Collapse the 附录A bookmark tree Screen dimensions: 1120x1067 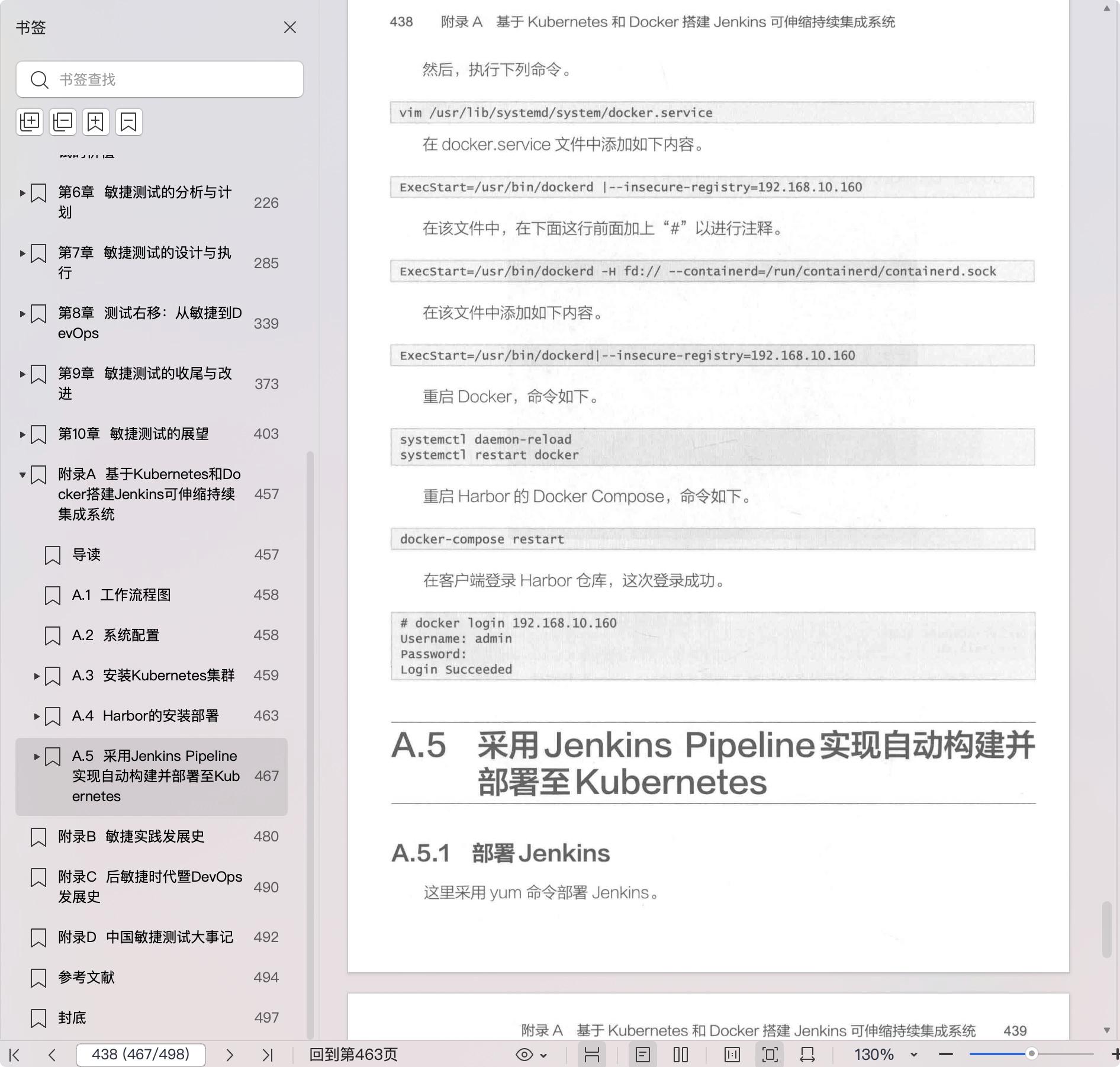coord(22,475)
